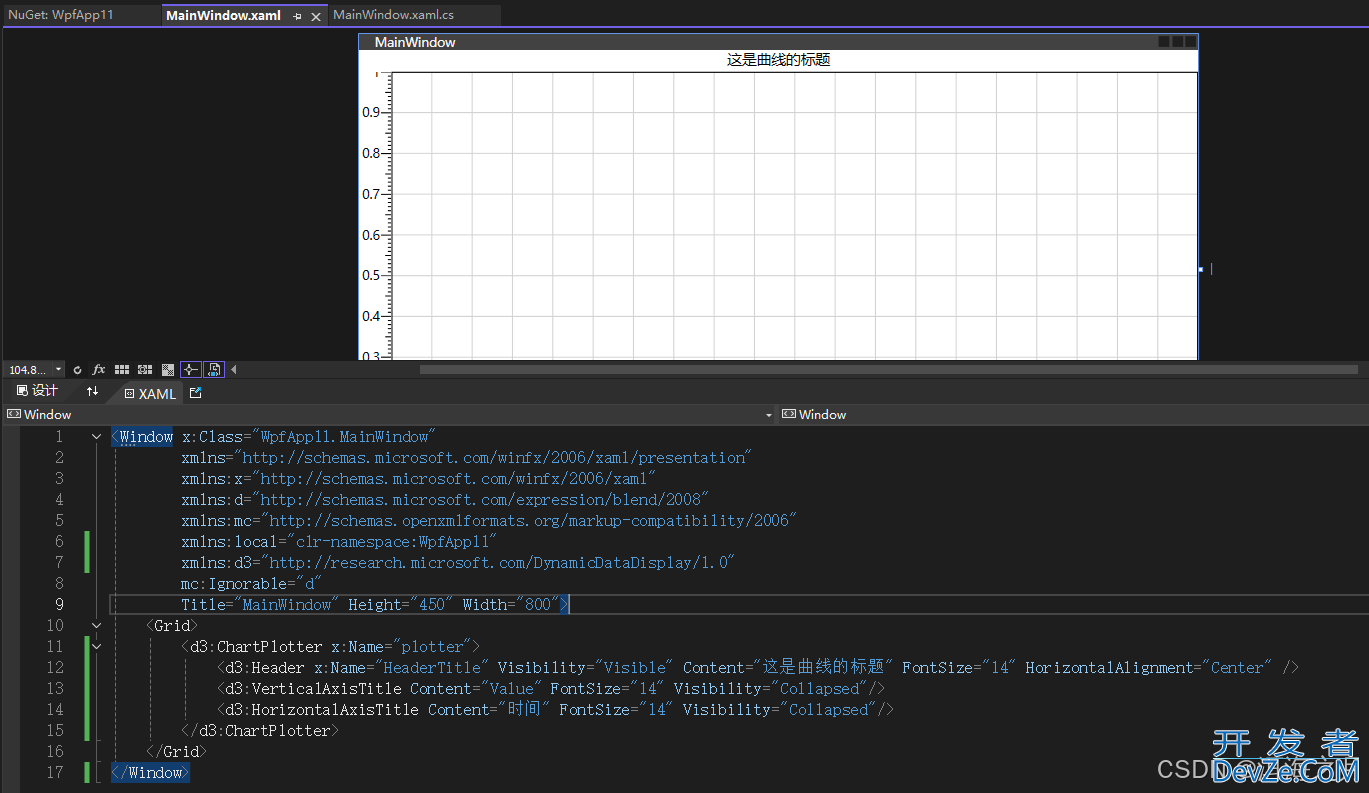Screen dimensions: 1369x793
Task: Click the 0.9 axis label in chart
Action: (370, 113)
